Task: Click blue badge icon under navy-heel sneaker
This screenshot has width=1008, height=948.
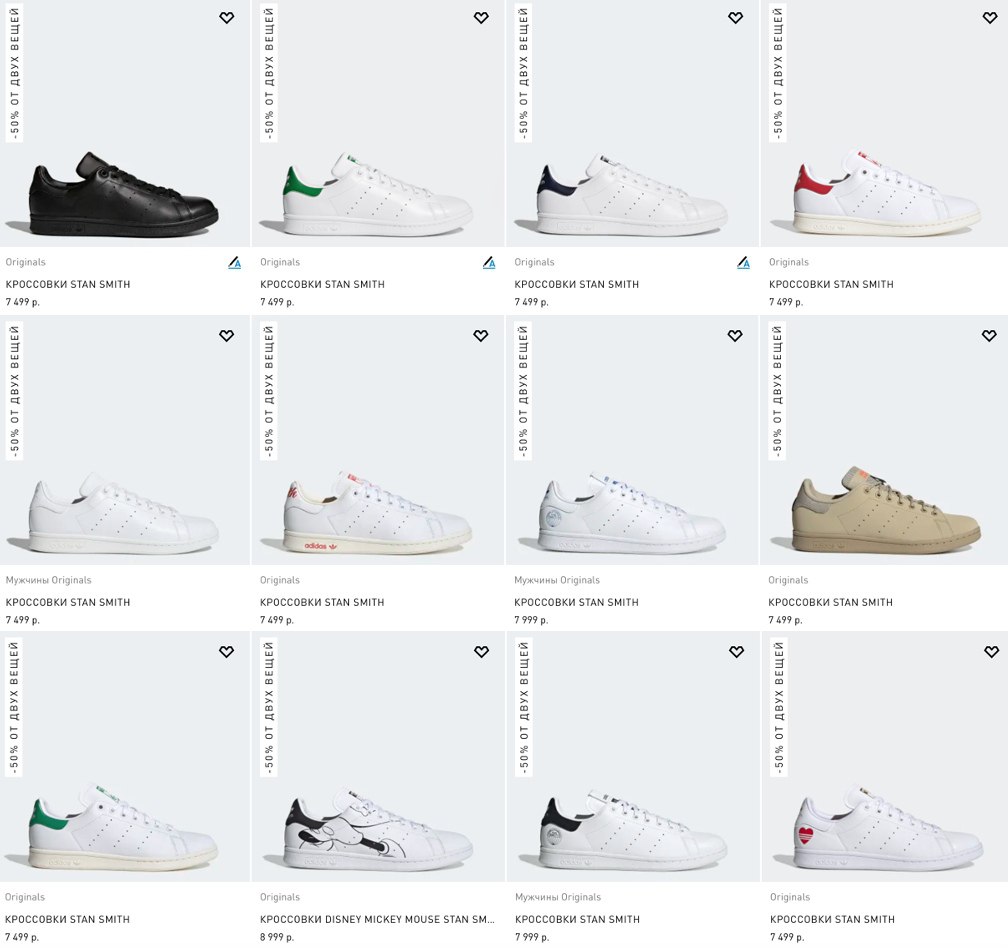Action: [744, 262]
